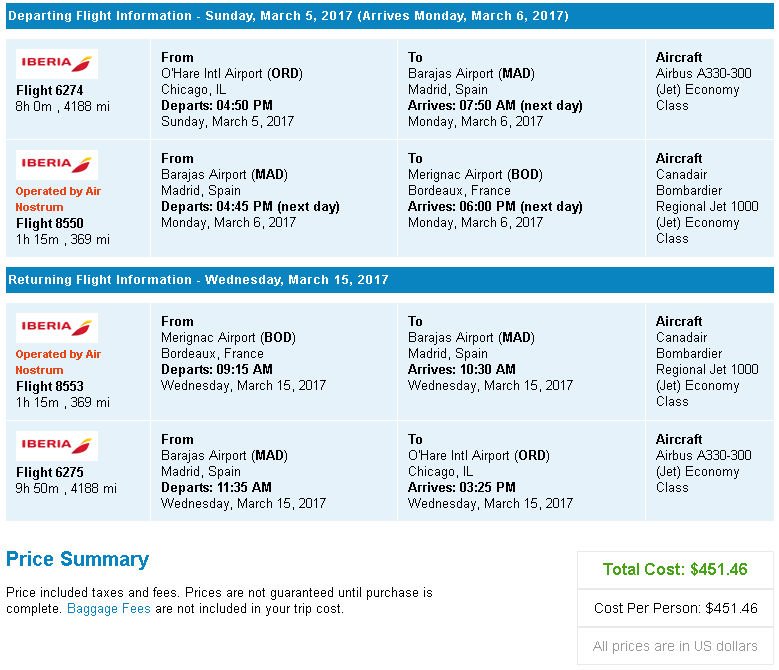Click the Merignac Airport (BOD) arrival text
Image resolution: width=779 pixels, height=670 pixels.
tap(475, 174)
